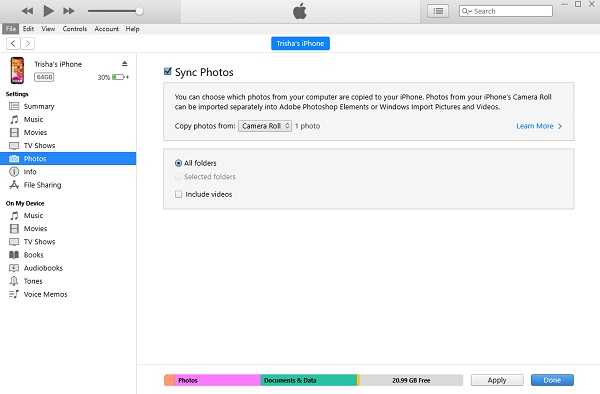Select TV Shows under Settings
This screenshot has height=394, width=600.
point(68,145)
